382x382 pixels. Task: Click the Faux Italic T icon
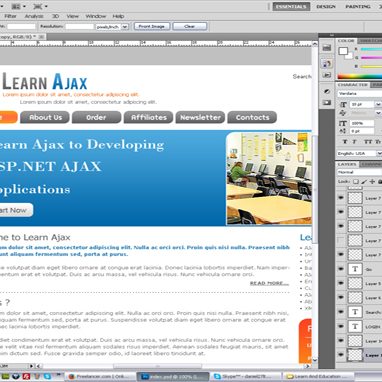(354, 141)
